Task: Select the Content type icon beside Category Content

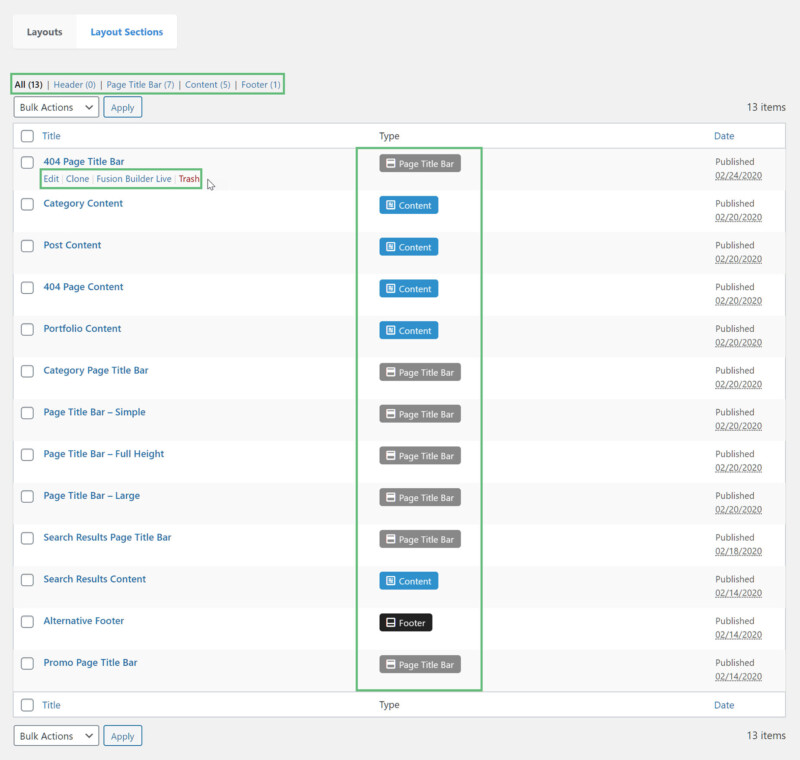Action: [x=408, y=205]
